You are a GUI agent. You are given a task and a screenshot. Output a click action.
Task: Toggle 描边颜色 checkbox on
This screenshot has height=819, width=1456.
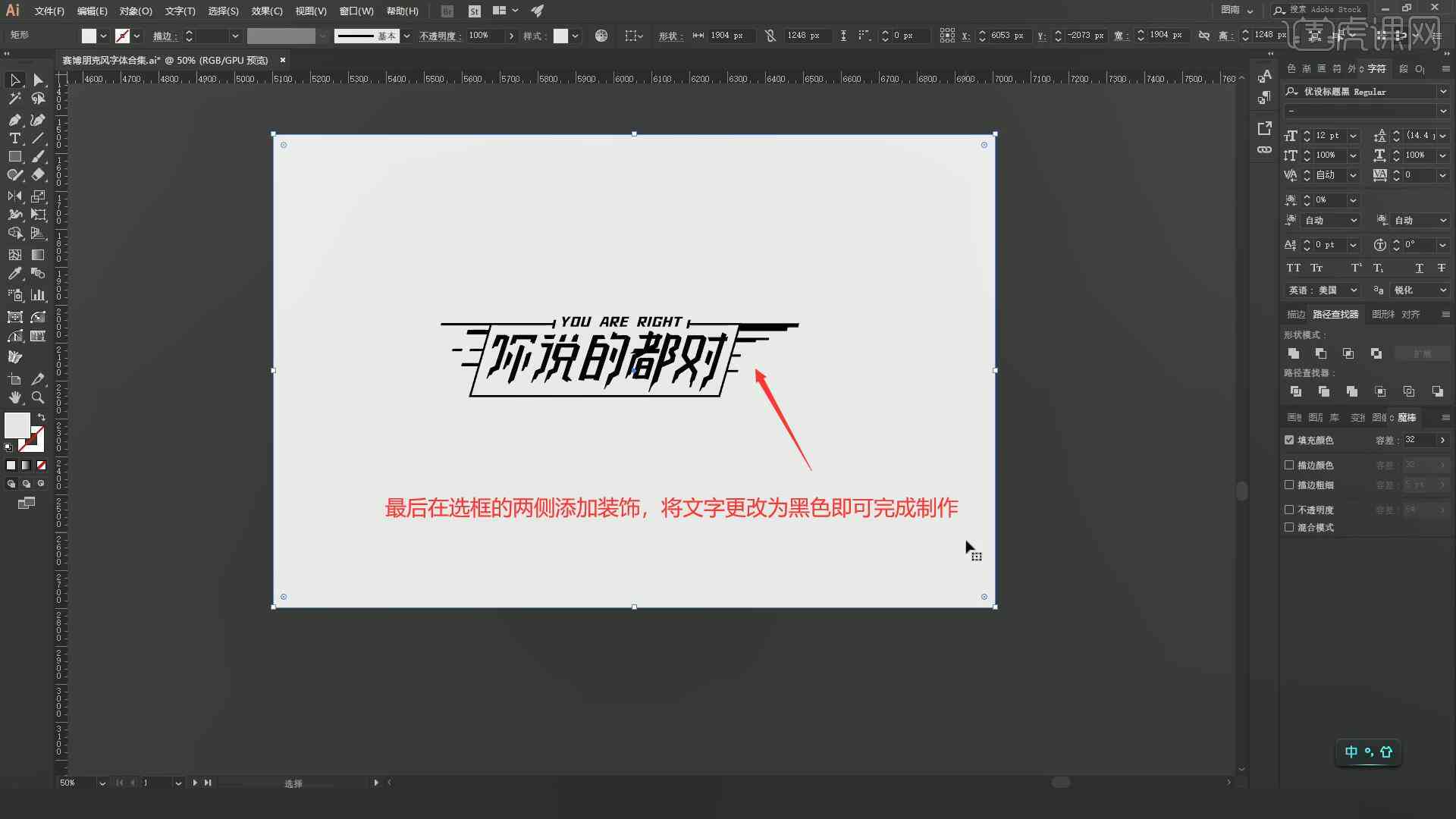[1289, 465]
